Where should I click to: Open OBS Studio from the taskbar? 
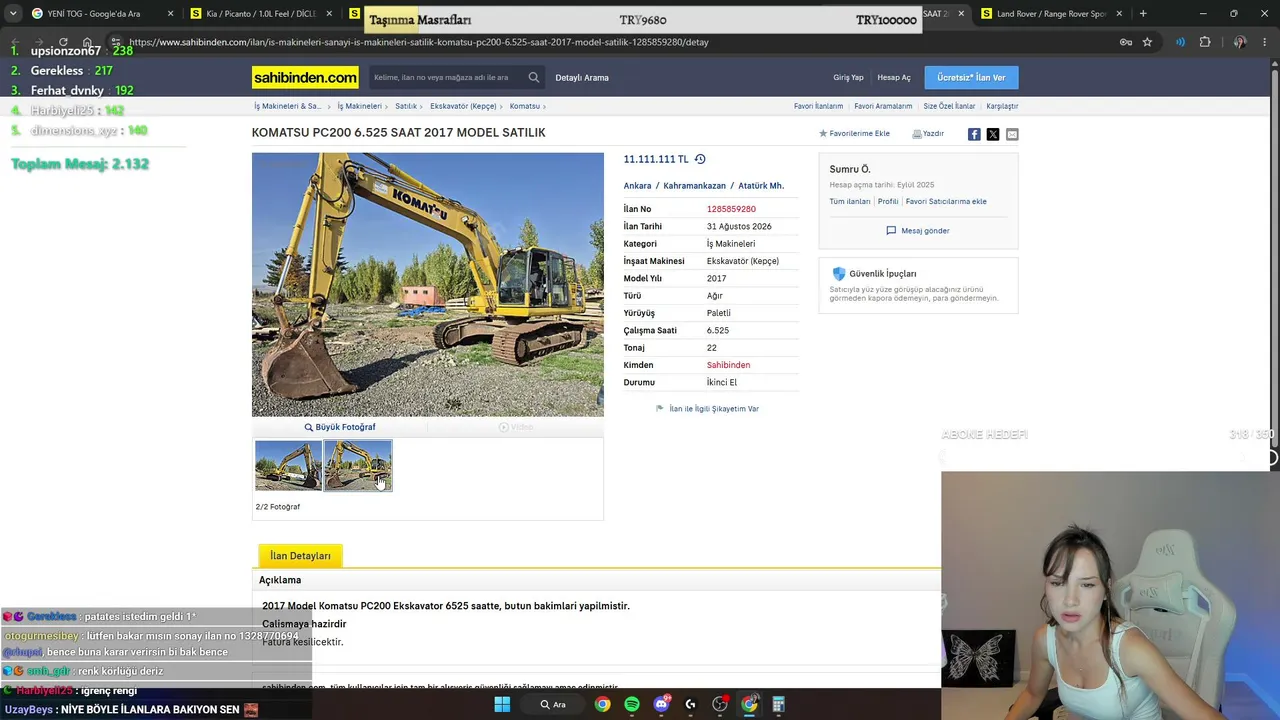coord(720,704)
